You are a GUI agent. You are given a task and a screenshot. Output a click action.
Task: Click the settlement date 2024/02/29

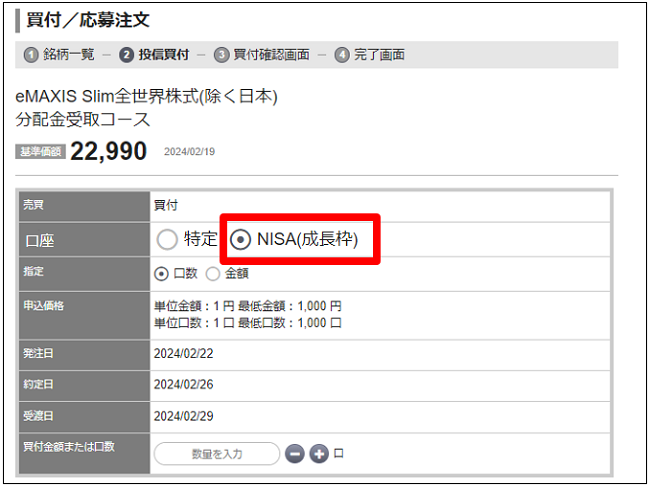click(184, 416)
